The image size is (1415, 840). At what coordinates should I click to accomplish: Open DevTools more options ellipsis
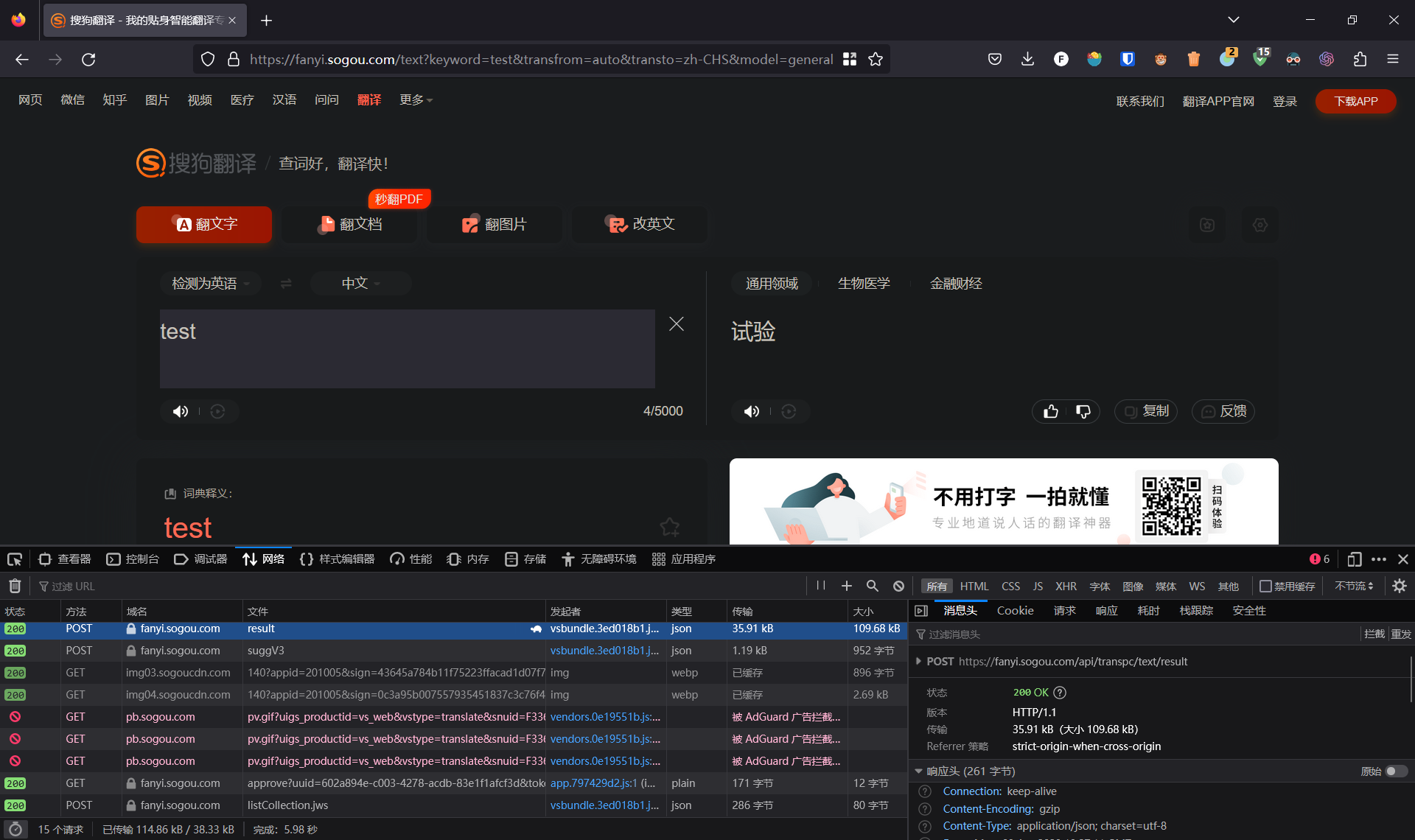(x=1379, y=559)
